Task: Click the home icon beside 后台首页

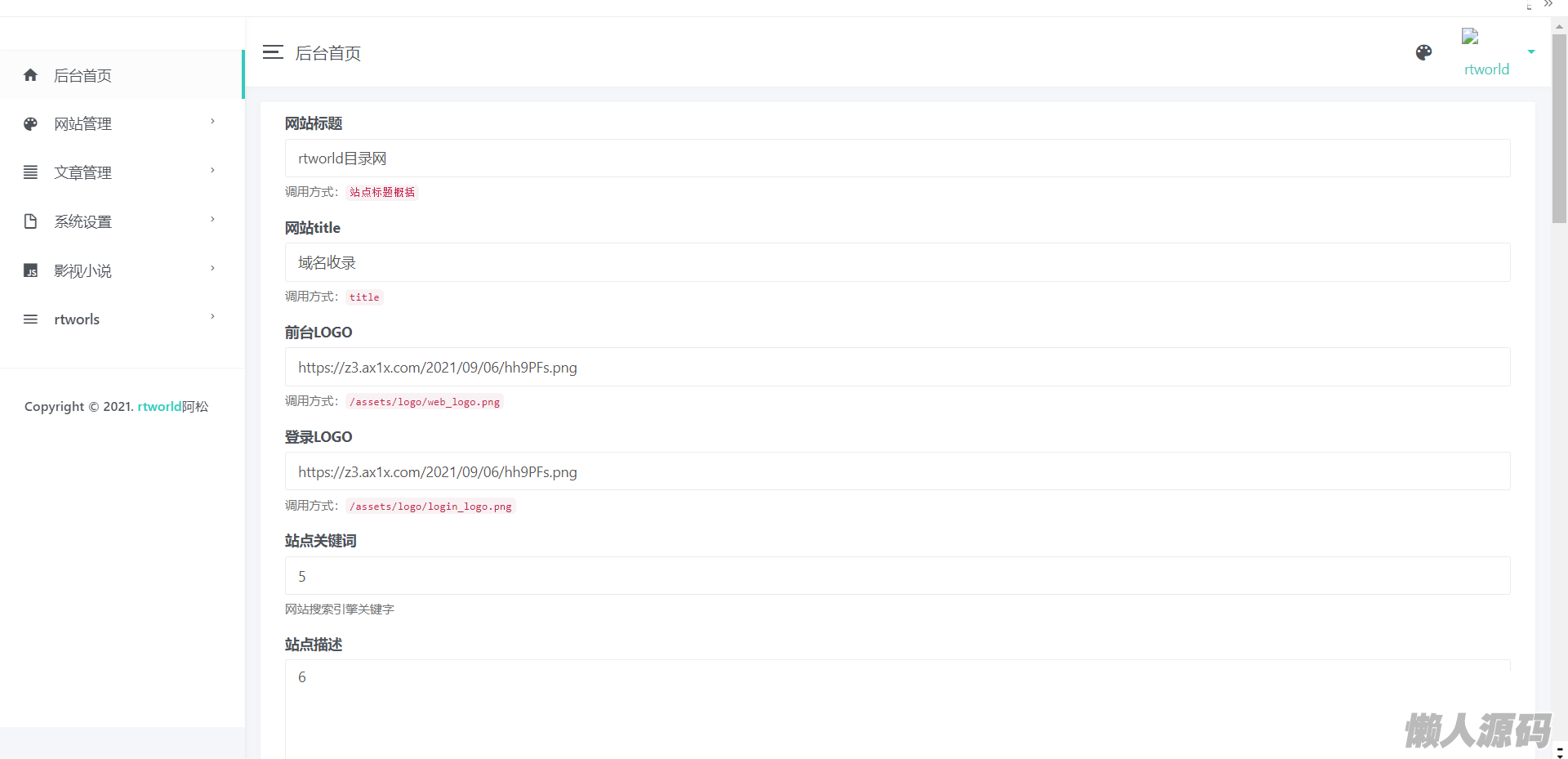Action: coord(31,75)
